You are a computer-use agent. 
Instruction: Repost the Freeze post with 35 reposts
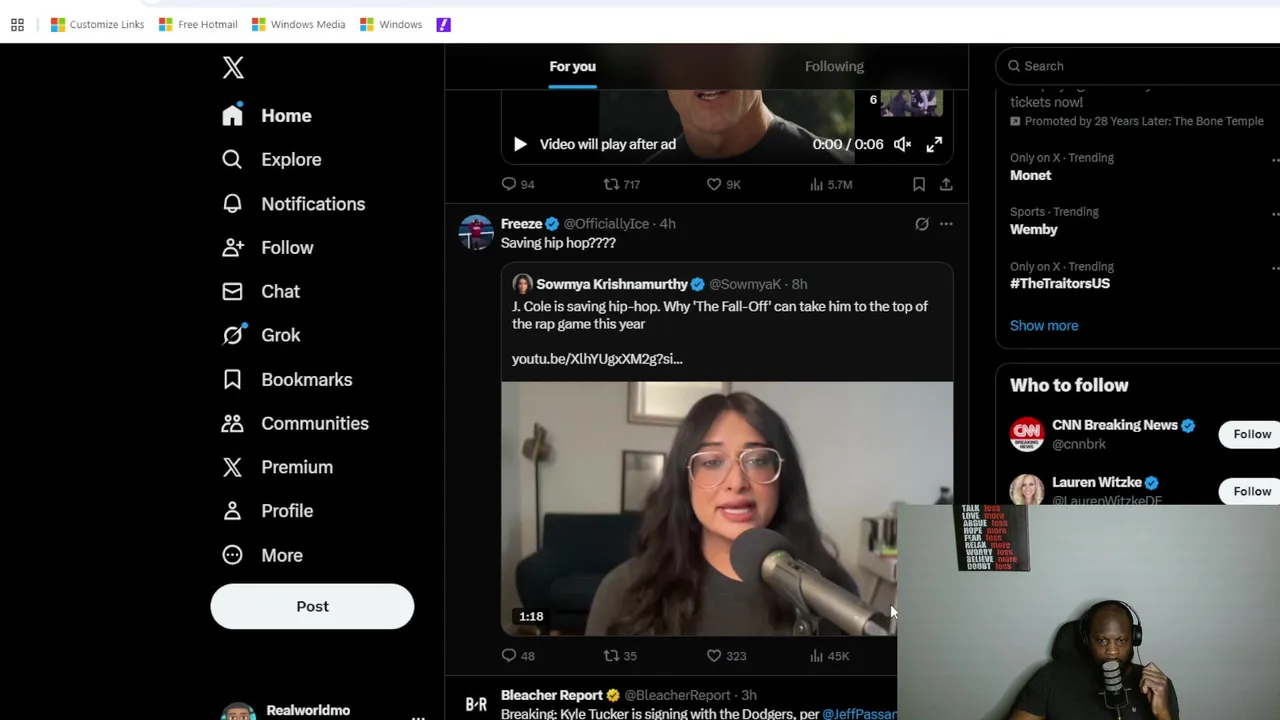pyautogui.click(x=620, y=656)
